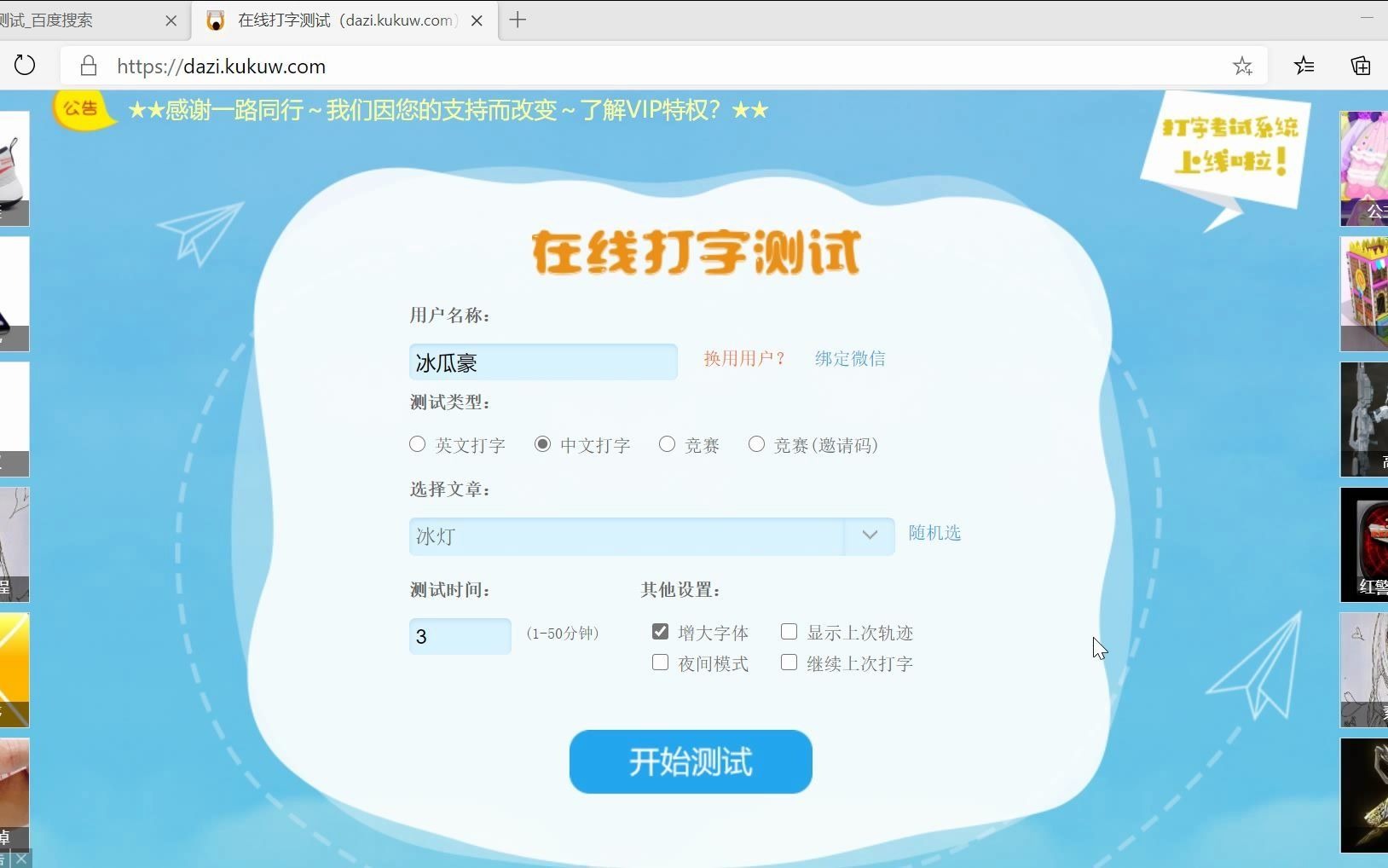The height and width of the screenshot is (868, 1388).
Task: Close the left-side ad with X
Action: [x=22, y=859]
